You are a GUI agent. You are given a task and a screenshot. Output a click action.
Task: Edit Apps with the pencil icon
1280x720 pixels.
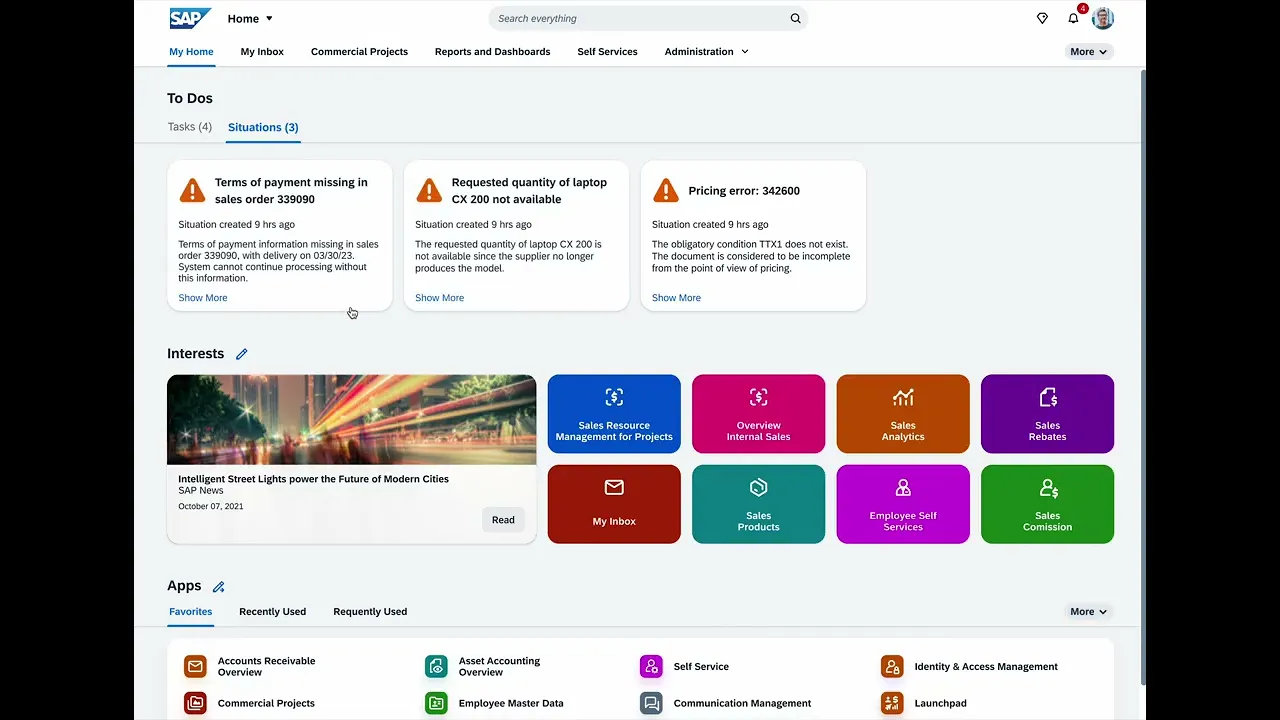219,587
